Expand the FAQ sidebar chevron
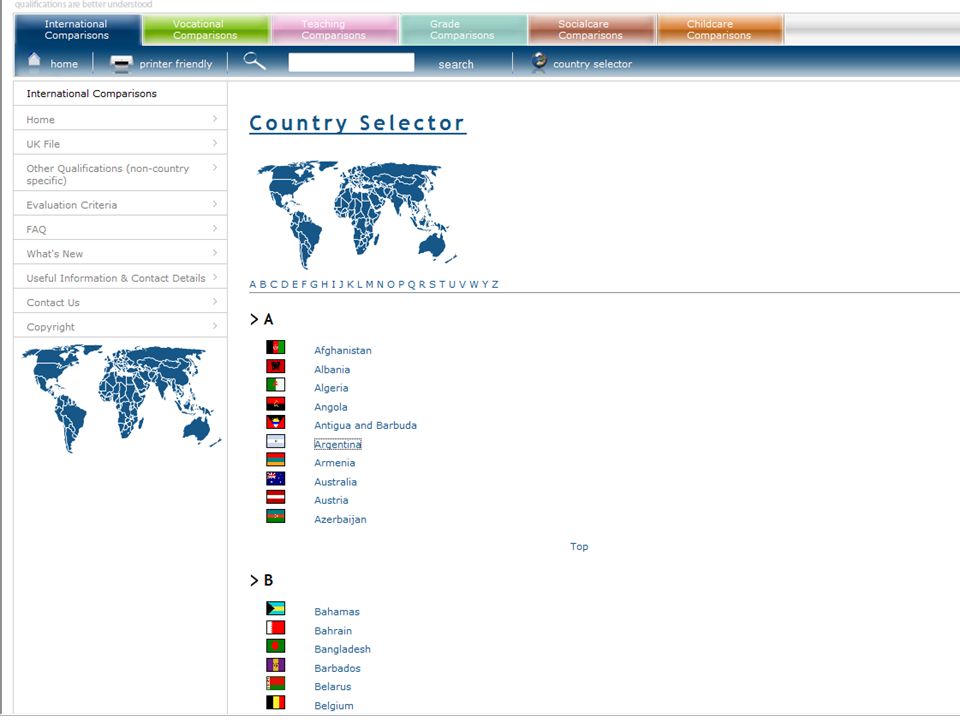 215,228
